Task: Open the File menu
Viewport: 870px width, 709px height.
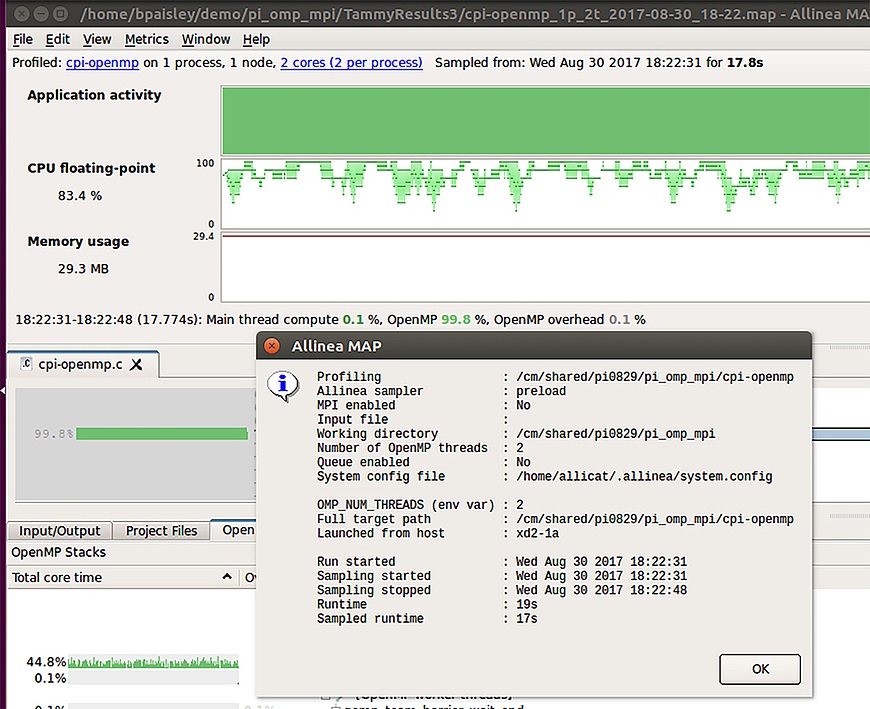Action: click(x=23, y=39)
